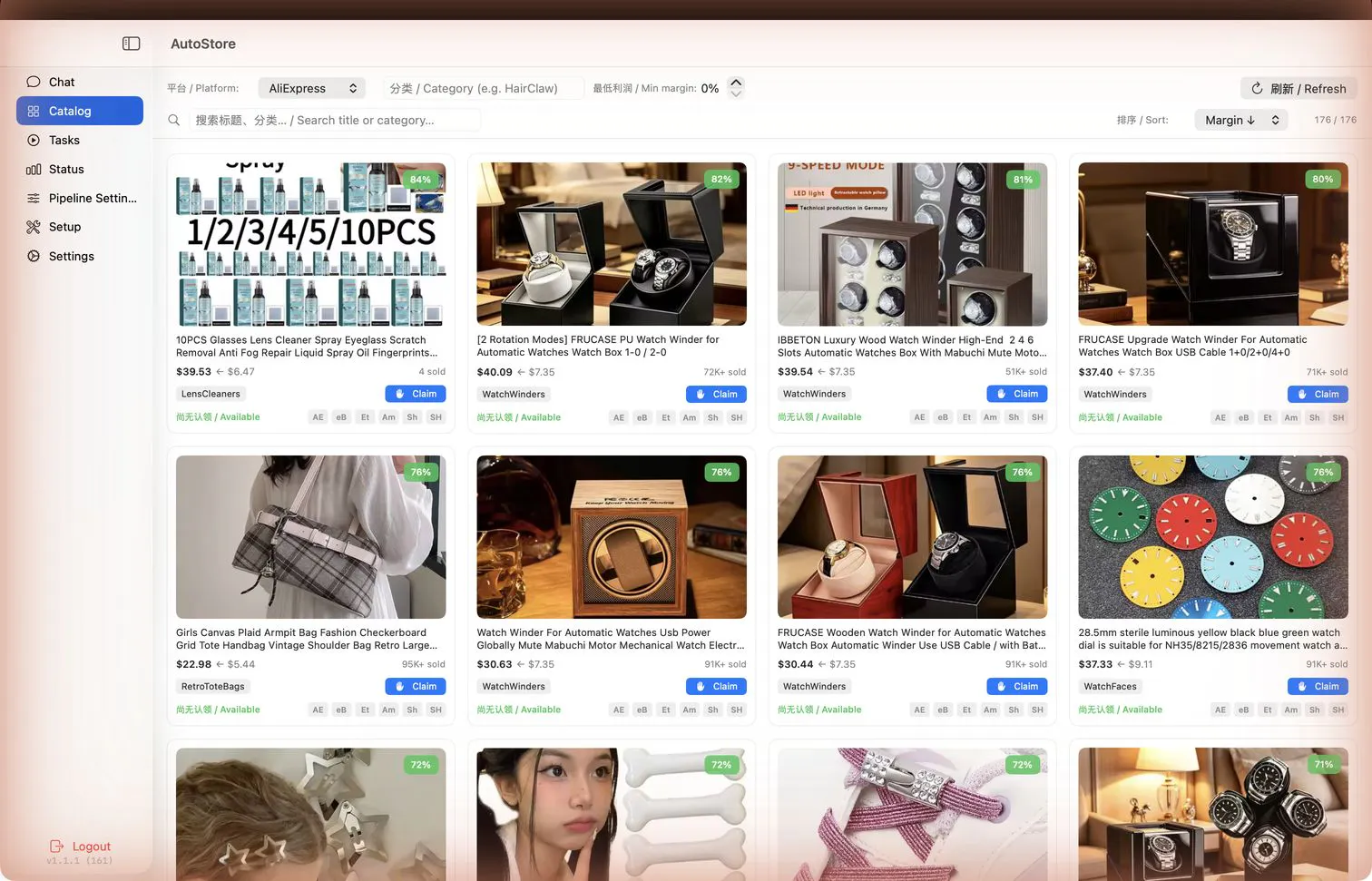Viewport: 1372px width, 881px height.
Task: Refresh the catalog listing
Action: [1298, 88]
